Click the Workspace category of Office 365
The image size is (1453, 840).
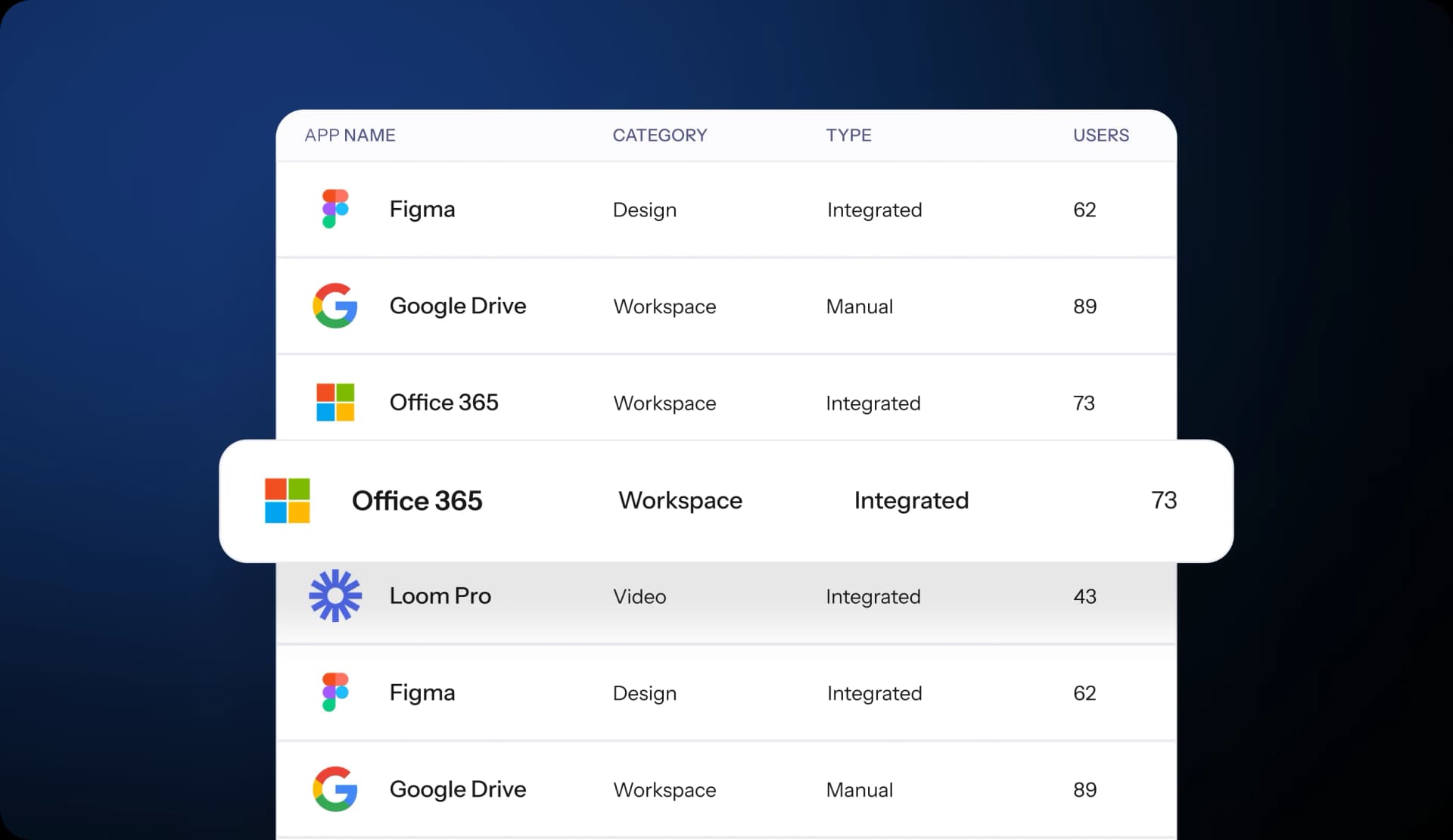(664, 403)
